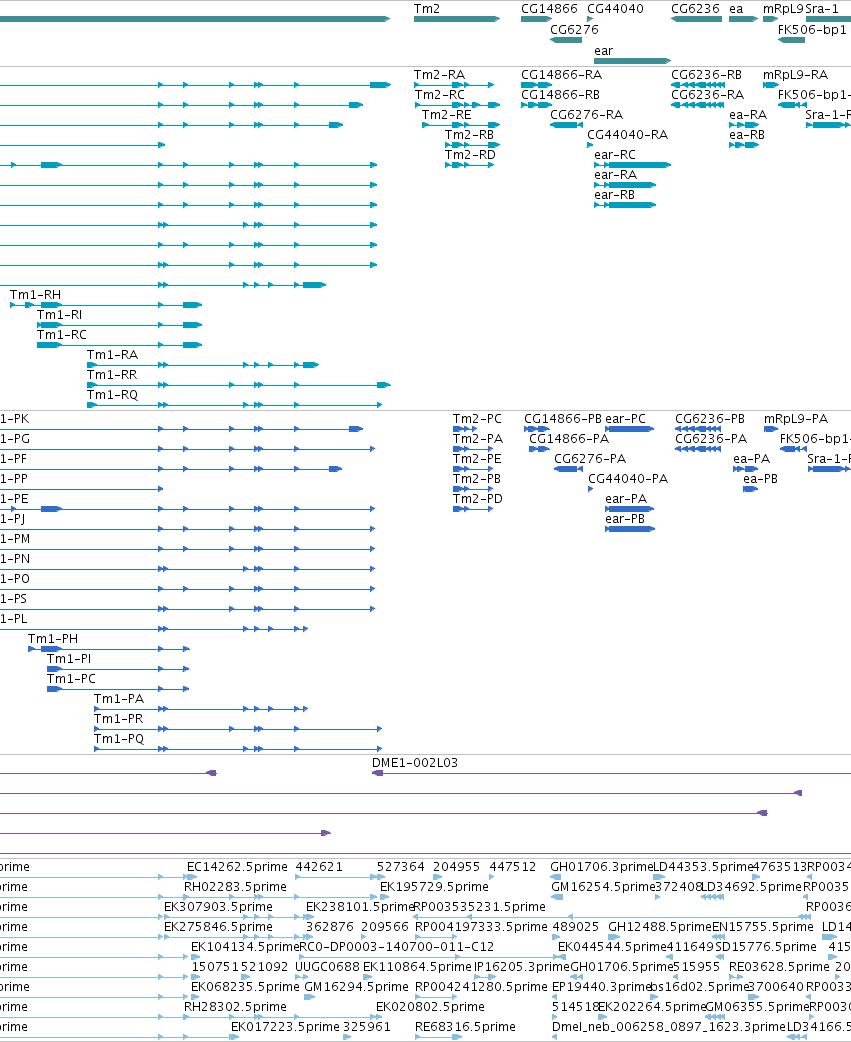This screenshot has width=851, height=1042.
Task: Click the ear gene bar
Action: [x=632, y=61]
